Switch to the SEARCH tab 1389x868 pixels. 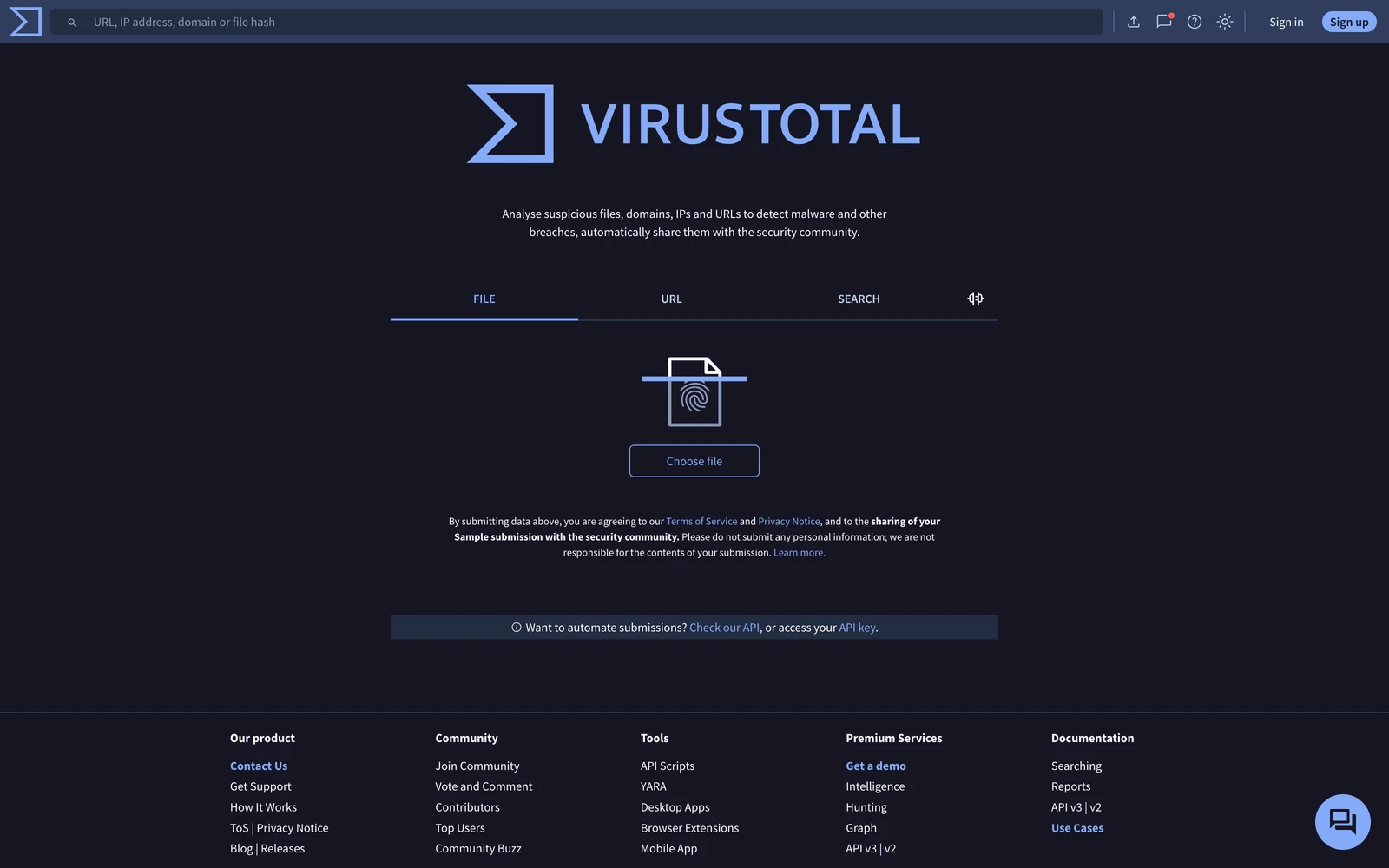859,299
